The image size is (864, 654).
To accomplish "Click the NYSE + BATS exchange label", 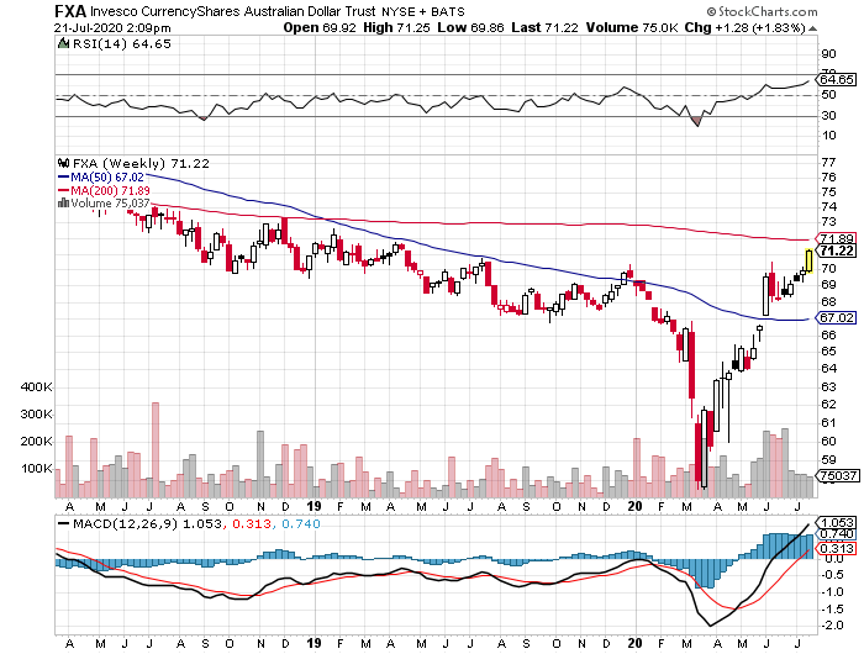I will click(423, 12).
